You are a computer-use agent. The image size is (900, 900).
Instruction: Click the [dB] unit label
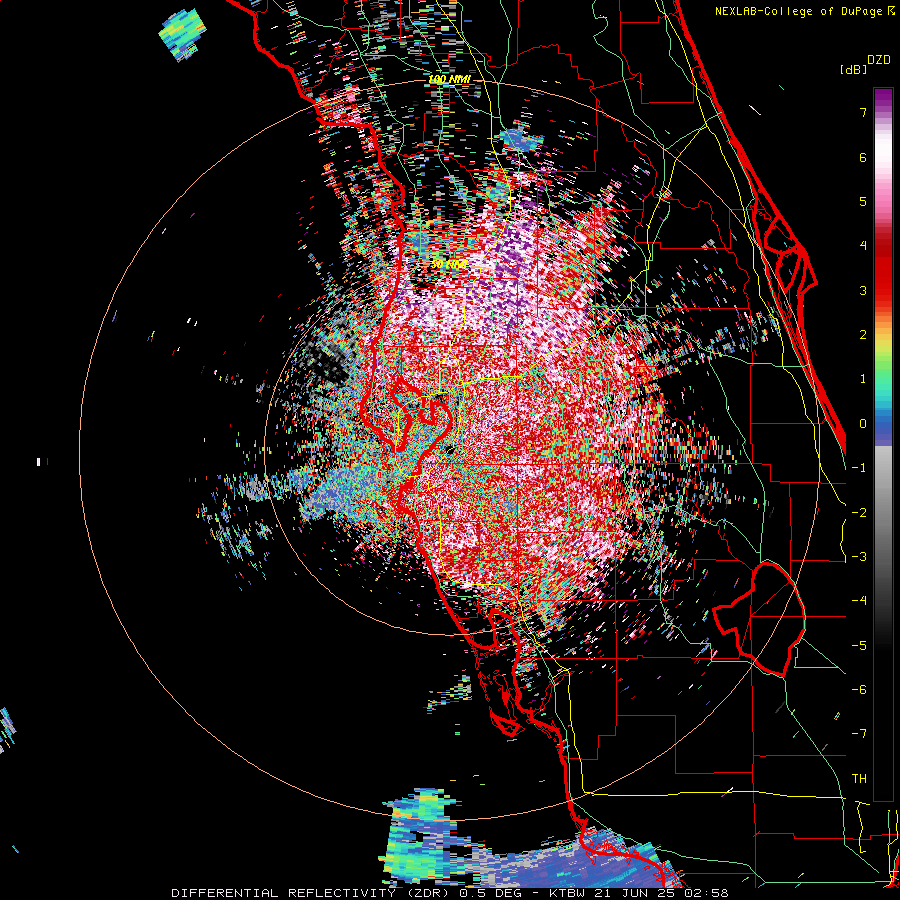pos(853,69)
